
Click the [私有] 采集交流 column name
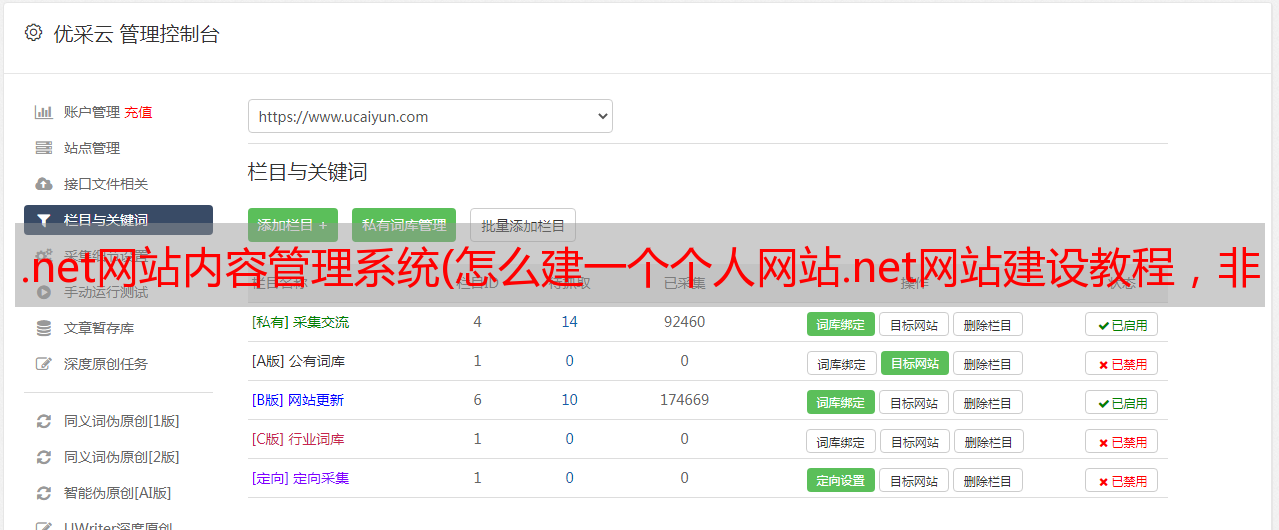click(x=301, y=322)
